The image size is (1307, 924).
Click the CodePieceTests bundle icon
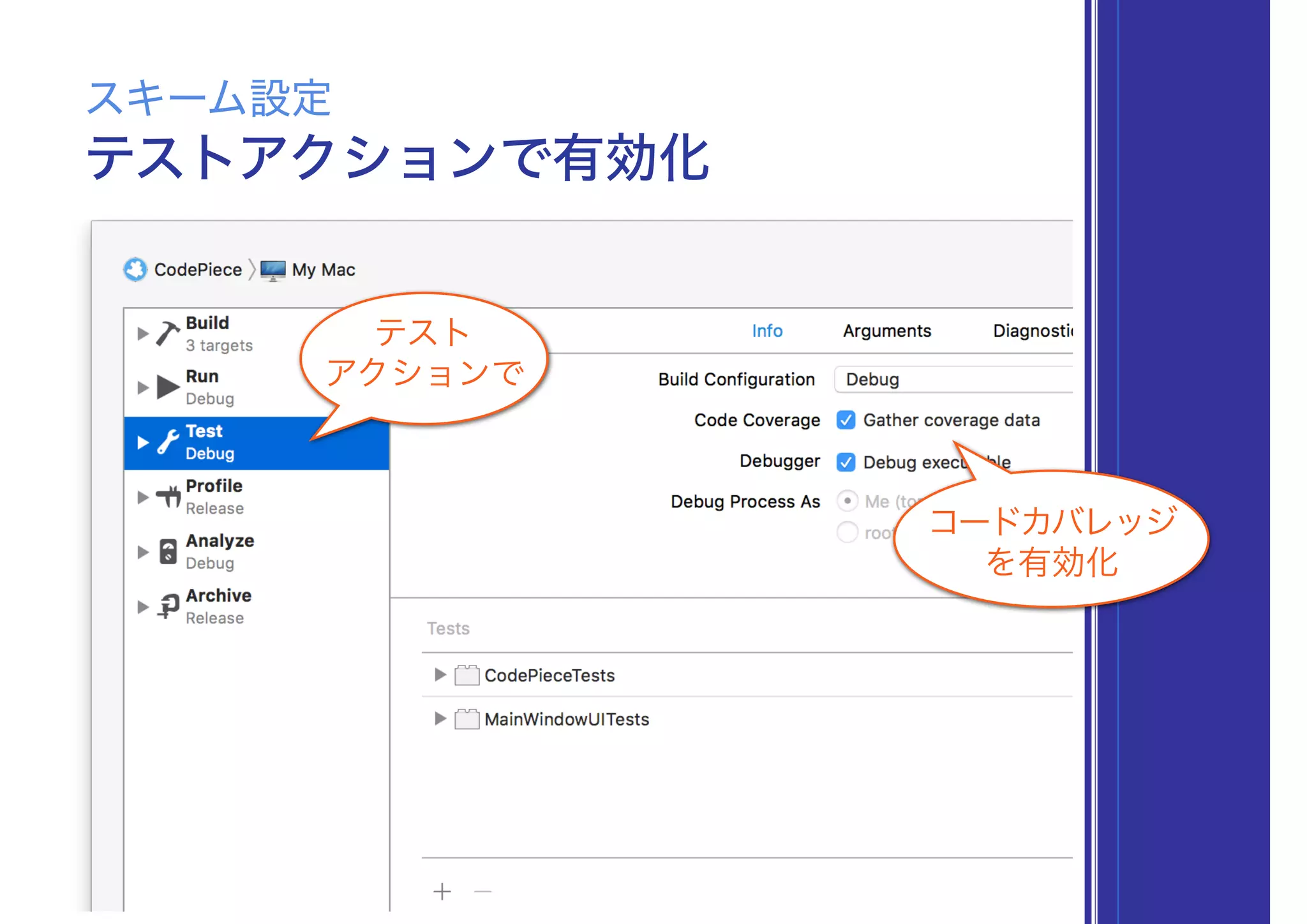coord(467,675)
